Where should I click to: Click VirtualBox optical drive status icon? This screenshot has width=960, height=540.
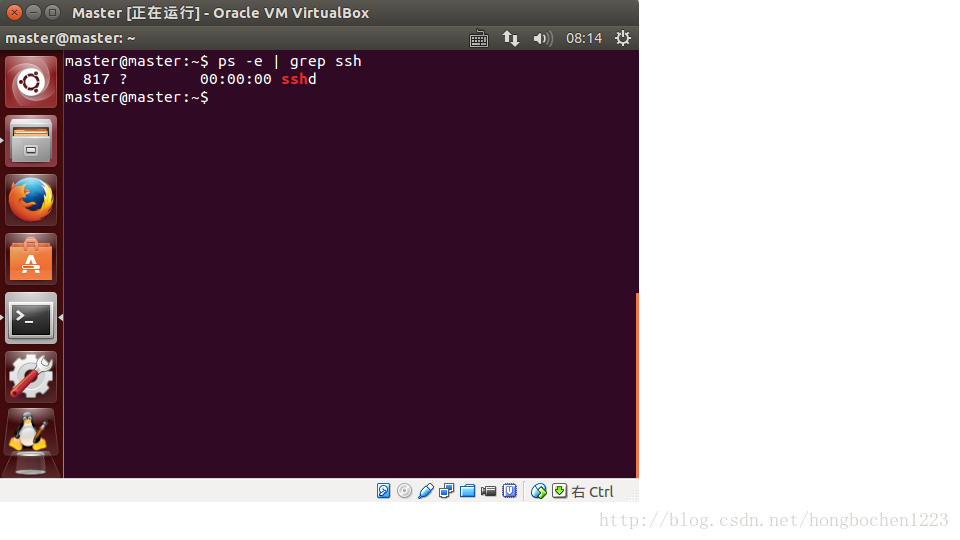click(405, 491)
